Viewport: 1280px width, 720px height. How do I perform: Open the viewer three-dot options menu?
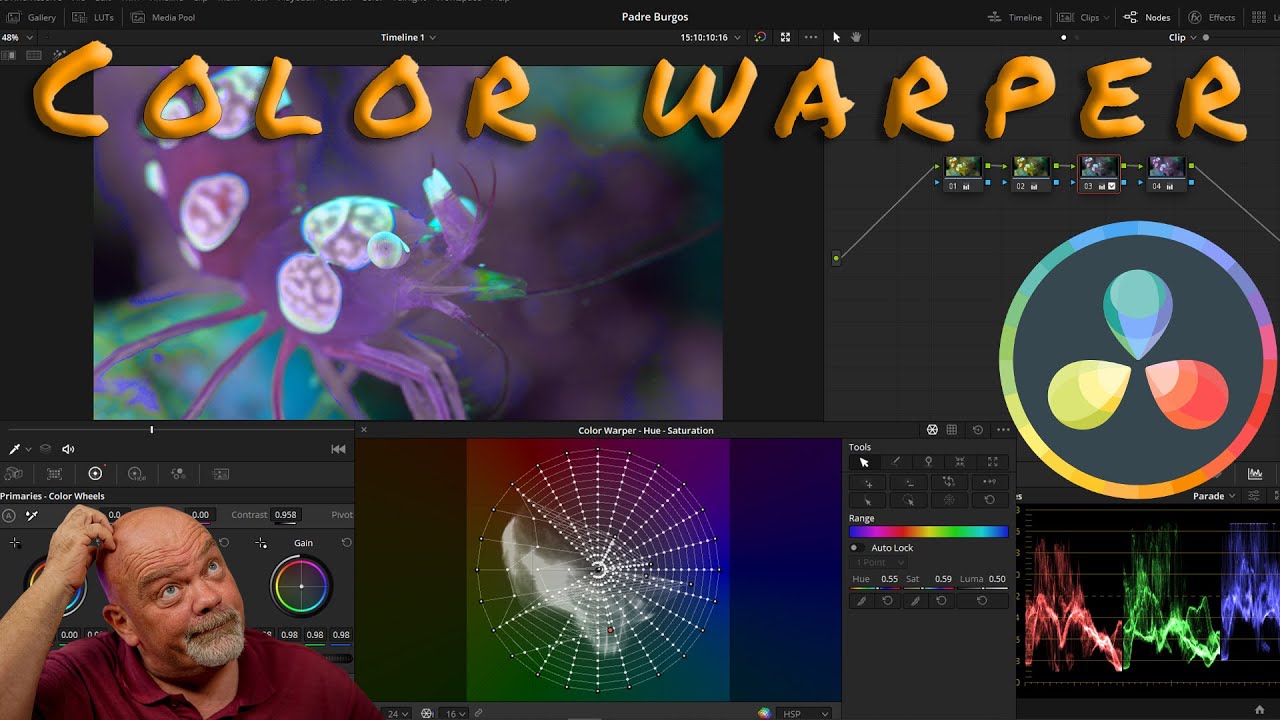[811, 37]
